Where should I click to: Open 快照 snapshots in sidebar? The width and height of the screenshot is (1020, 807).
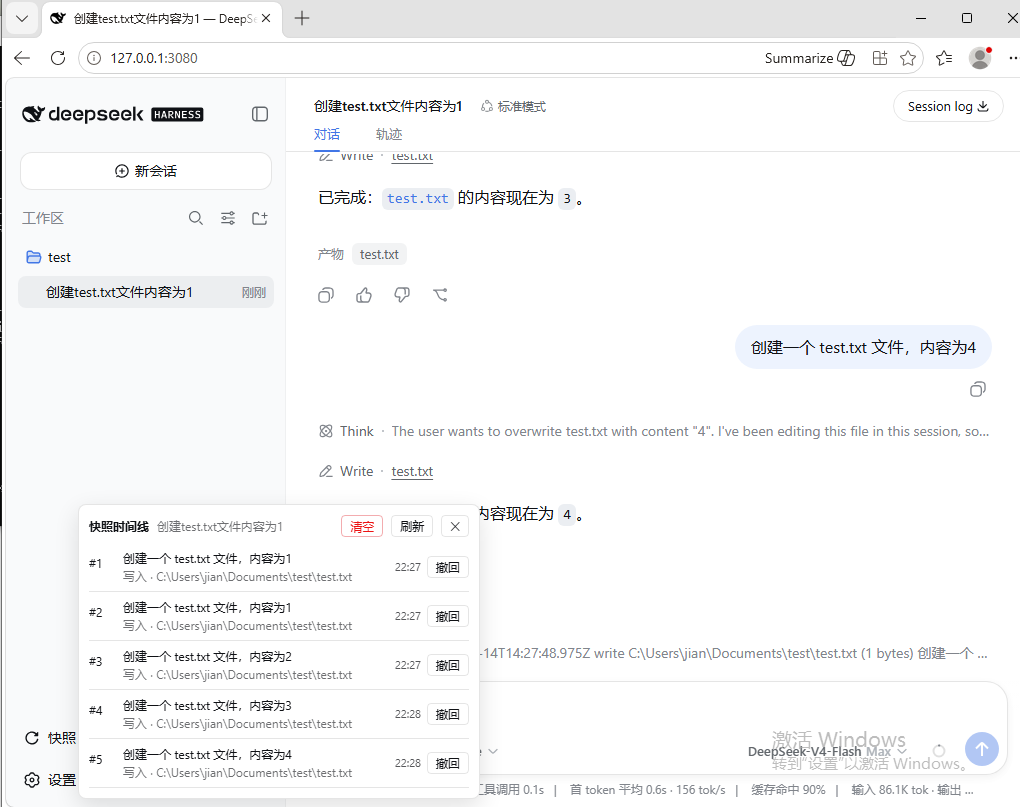click(51, 738)
